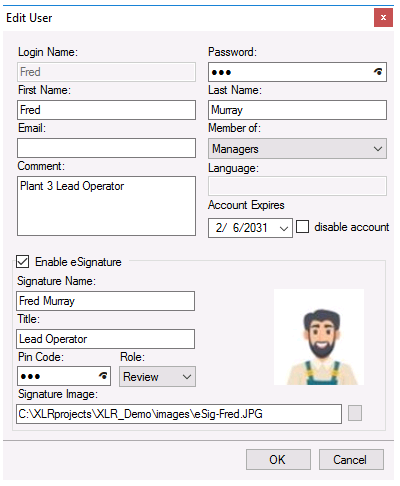The width and height of the screenshot is (400, 486).
Task: Click the Title field Lead Operator
Action: tap(105, 339)
